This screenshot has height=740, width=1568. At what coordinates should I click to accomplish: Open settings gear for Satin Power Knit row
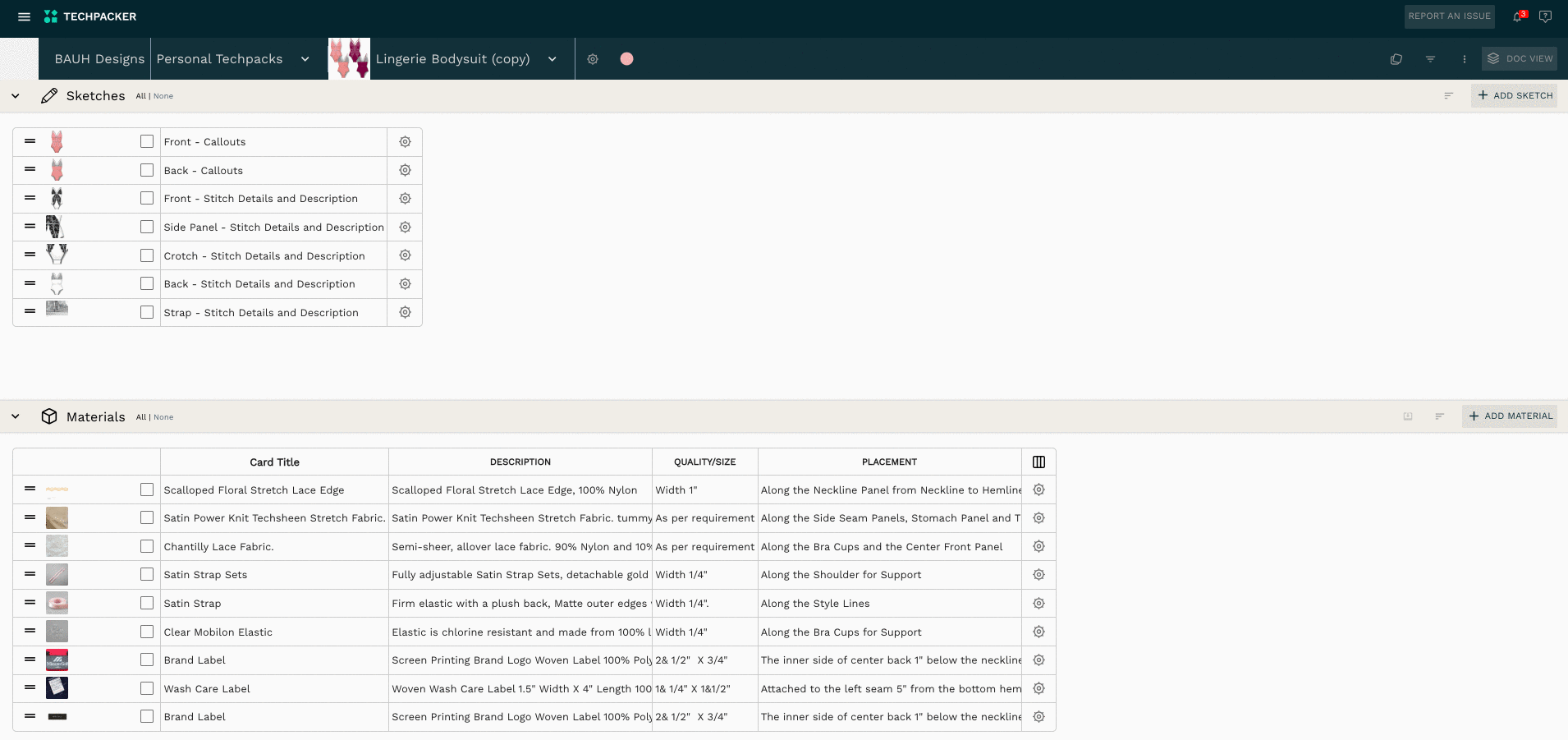(1038, 518)
